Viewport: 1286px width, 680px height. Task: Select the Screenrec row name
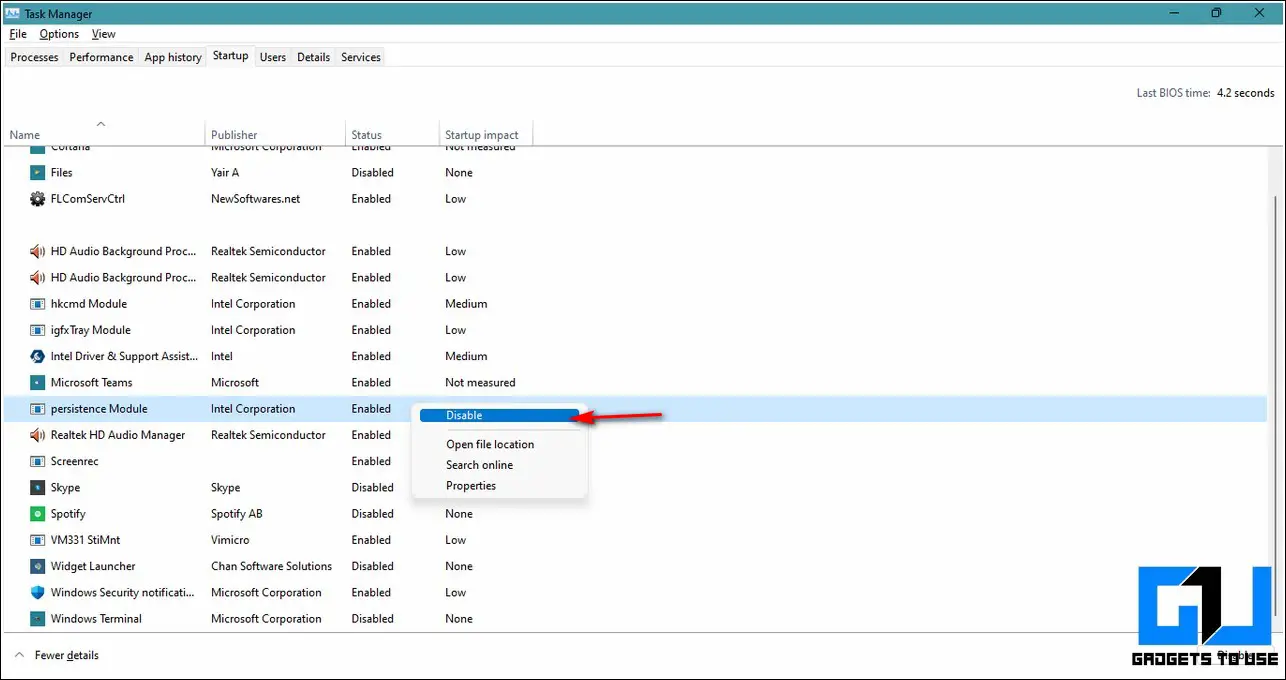tap(74, 461)
